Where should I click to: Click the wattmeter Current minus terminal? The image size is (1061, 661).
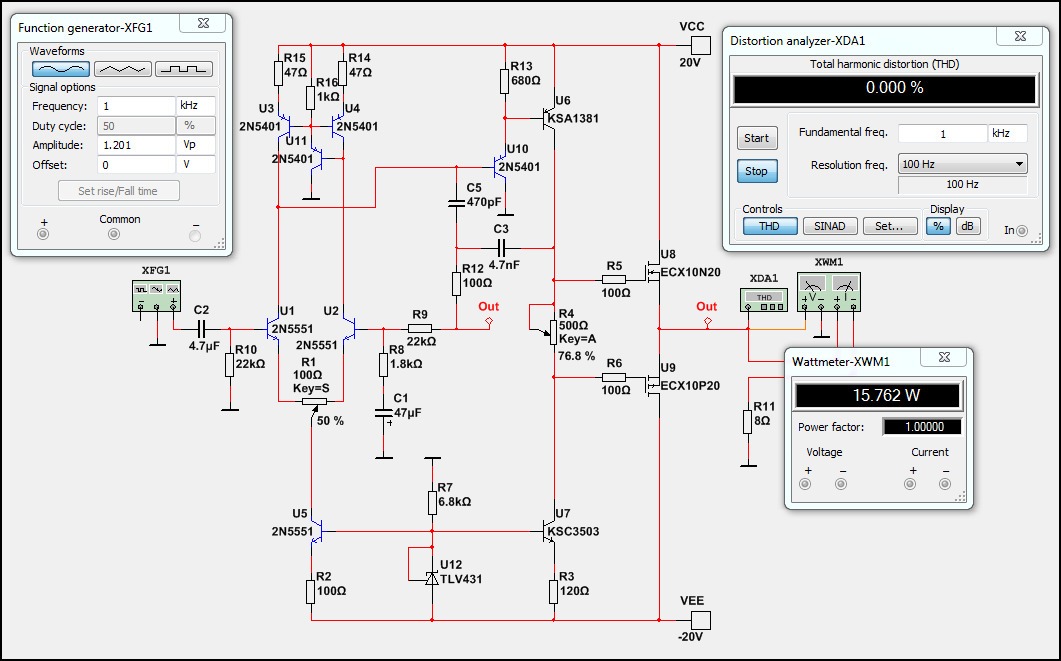click(x=945, y=484)
